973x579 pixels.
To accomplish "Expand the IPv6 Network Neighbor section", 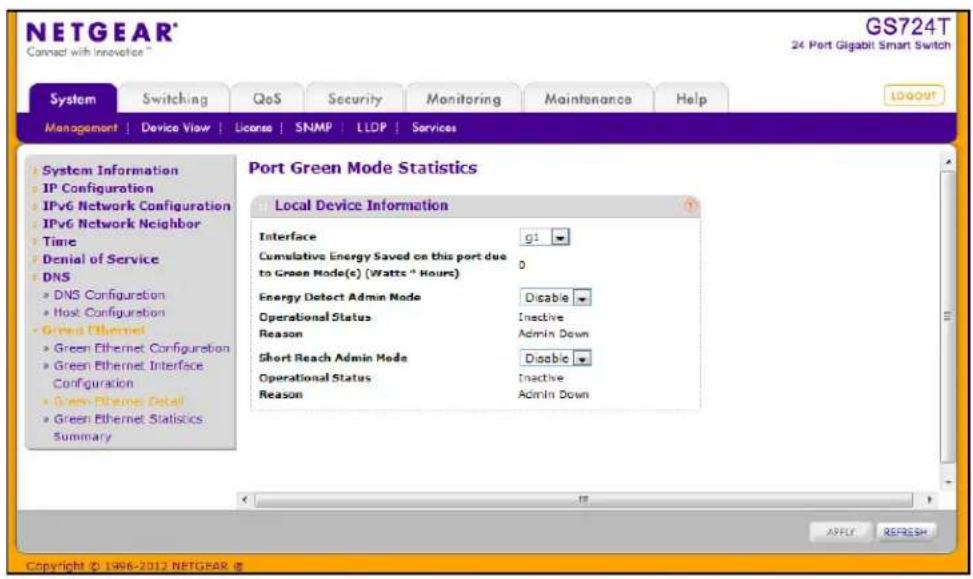I will tap(121, 223).
